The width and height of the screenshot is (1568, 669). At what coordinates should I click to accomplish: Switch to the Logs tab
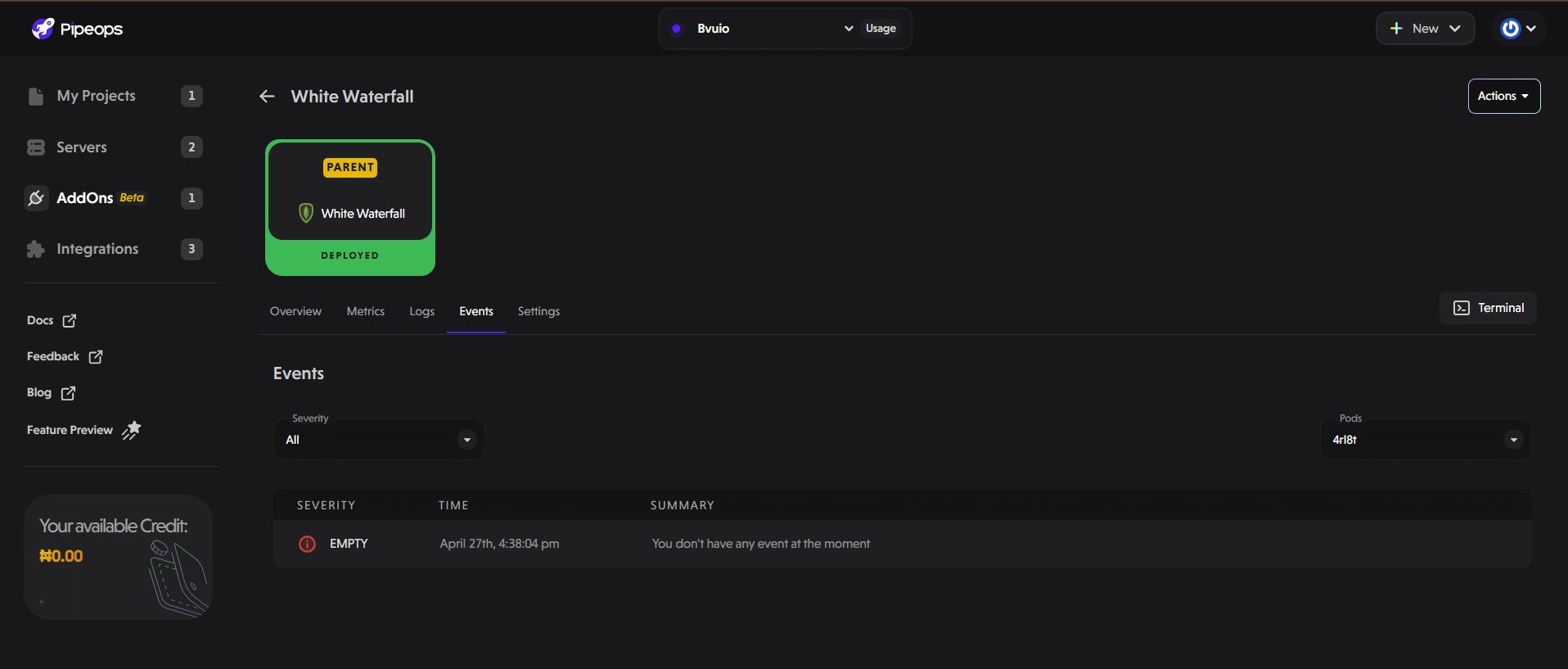tap(421, 311)
